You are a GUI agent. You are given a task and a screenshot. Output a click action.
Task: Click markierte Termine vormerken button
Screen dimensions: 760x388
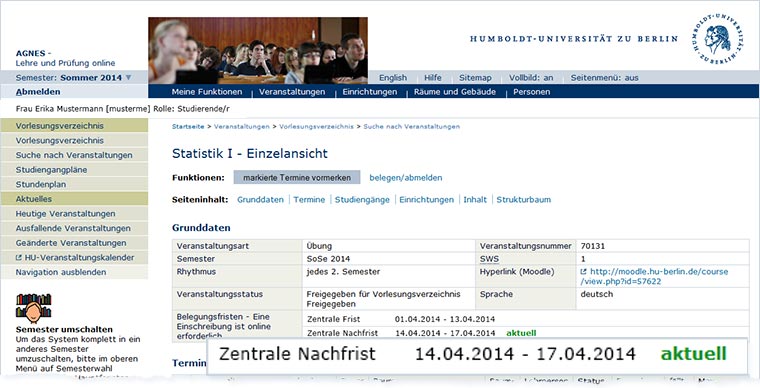(x=297, y=177)
